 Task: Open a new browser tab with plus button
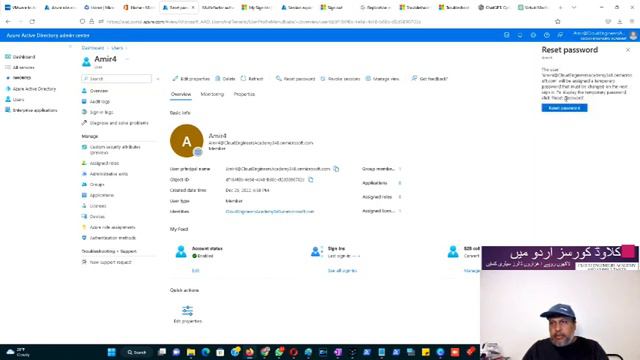pos(560,7)
